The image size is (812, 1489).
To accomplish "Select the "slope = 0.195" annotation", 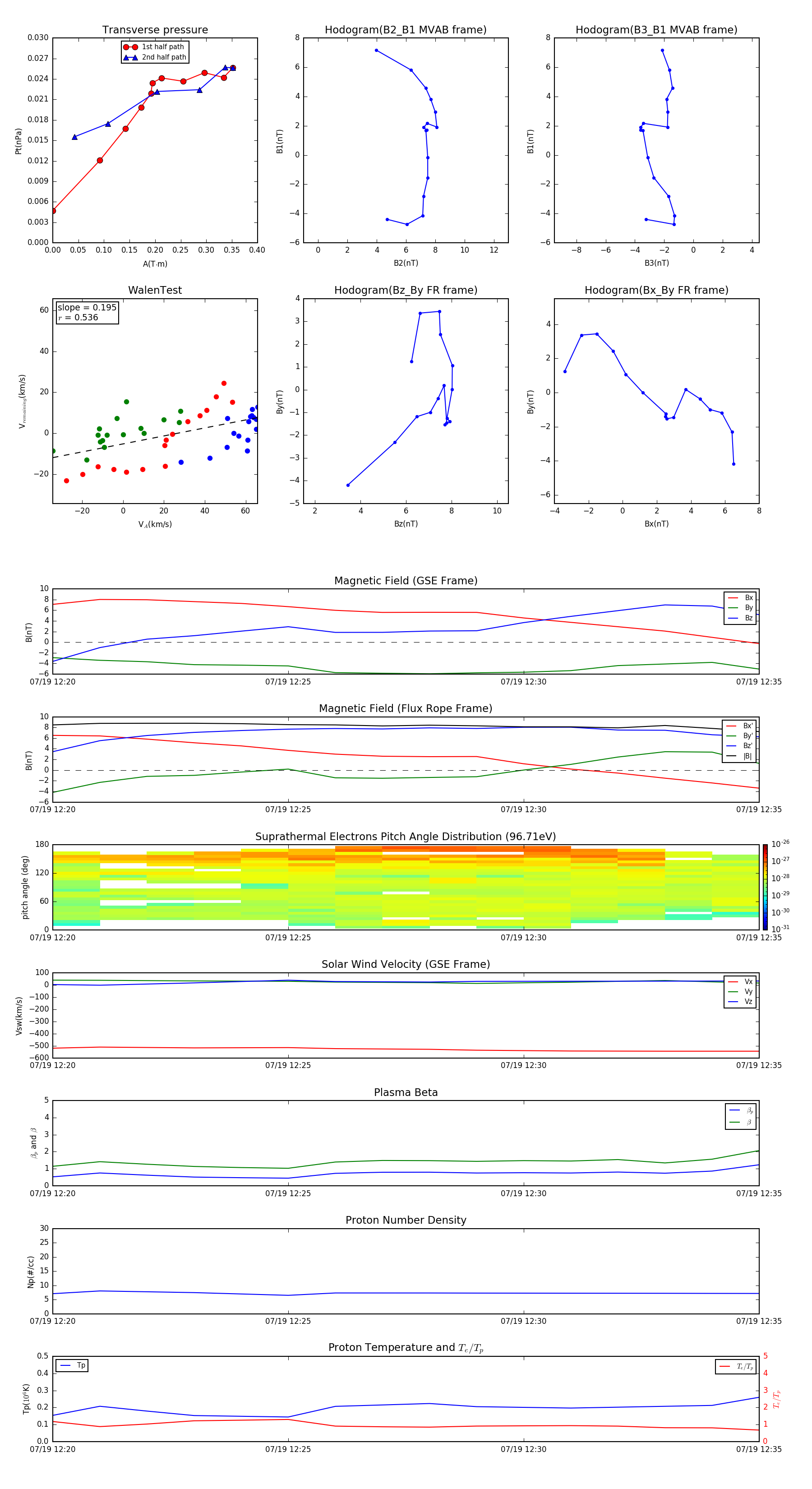I will coord(87,308).
